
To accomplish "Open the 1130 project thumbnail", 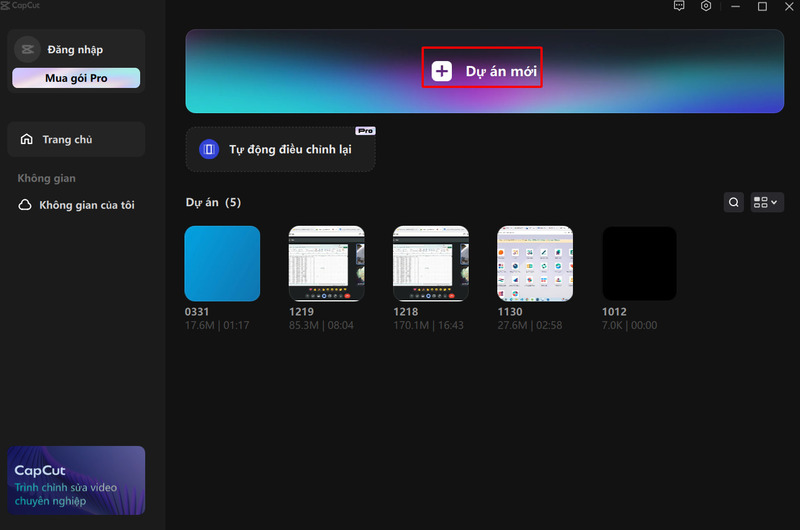I will (534, 263).
